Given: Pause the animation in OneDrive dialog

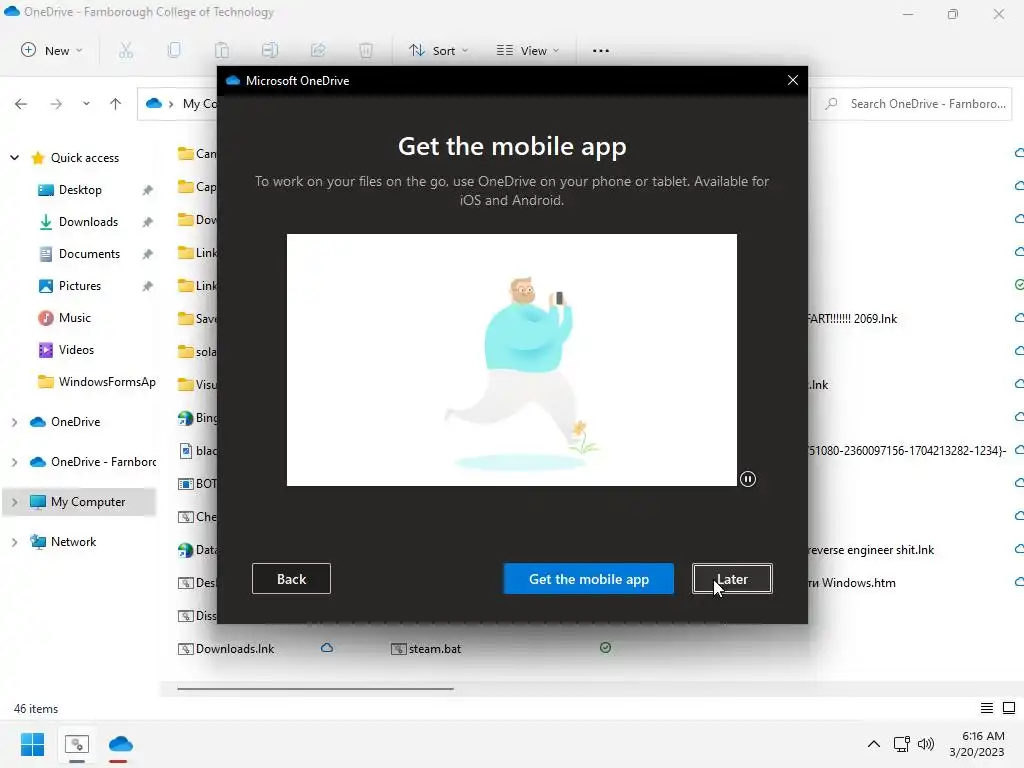Looking at the screenshot, I should point(748,479).
